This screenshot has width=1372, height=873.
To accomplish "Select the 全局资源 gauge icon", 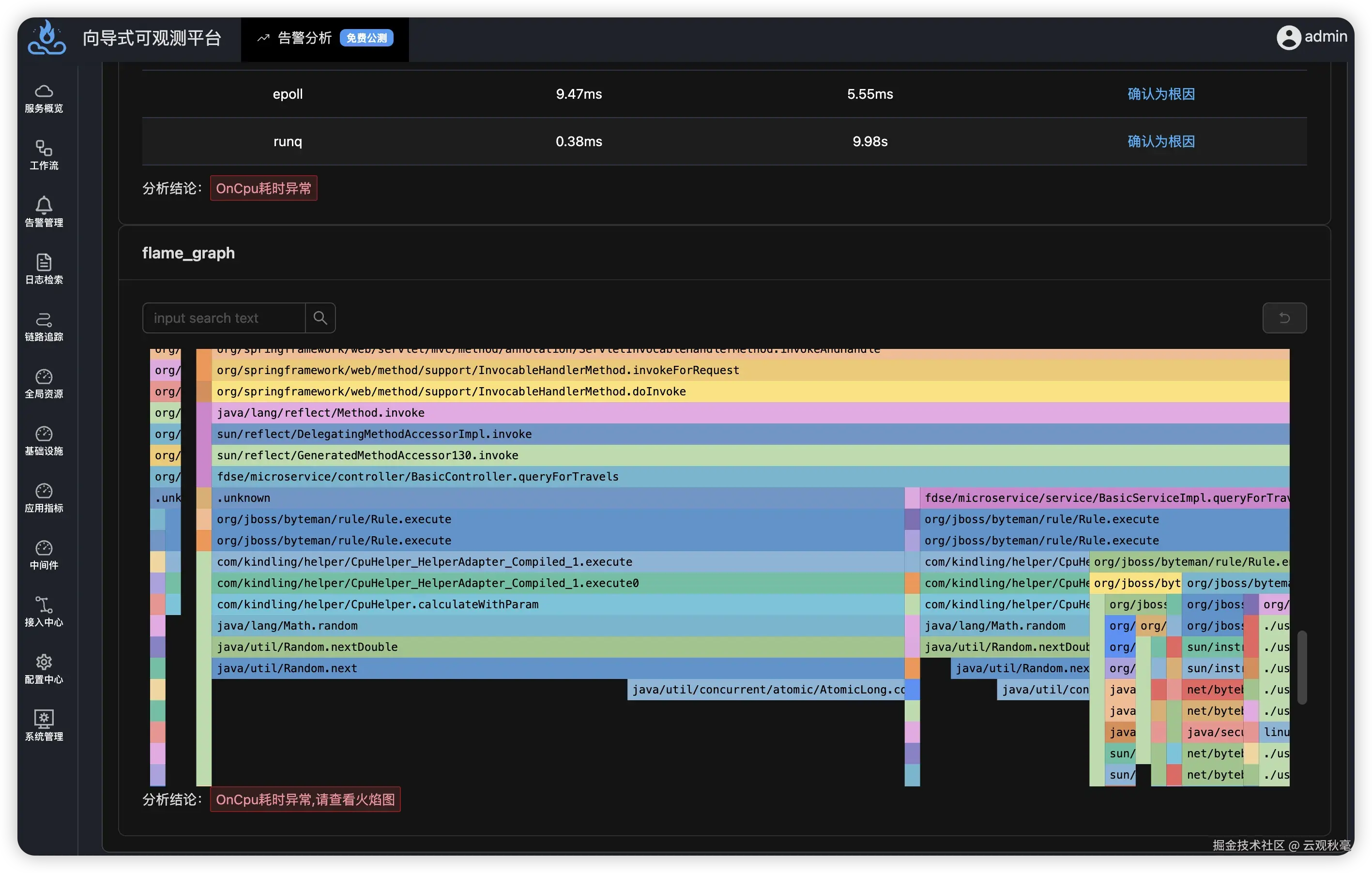I will 44,376.
